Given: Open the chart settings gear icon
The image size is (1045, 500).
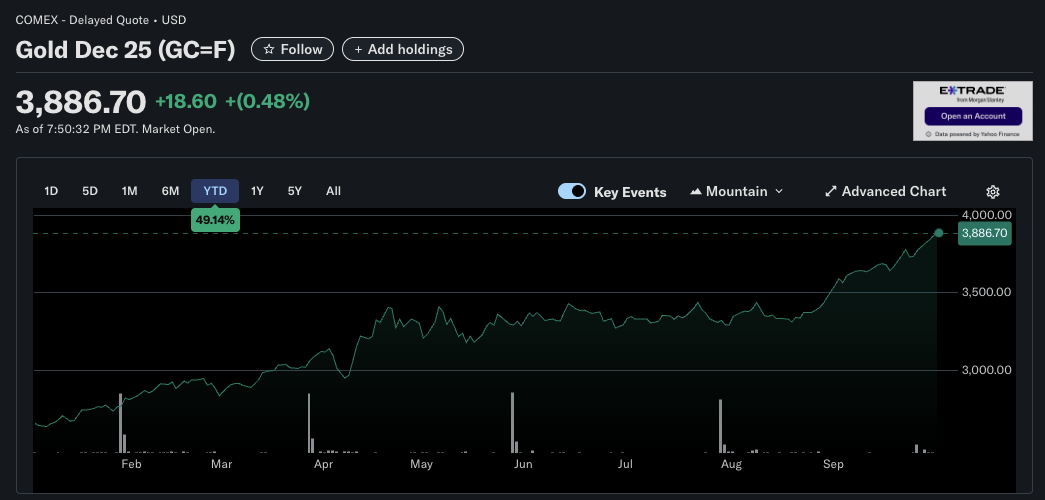Looking at the screenshot, I should 993,192.
